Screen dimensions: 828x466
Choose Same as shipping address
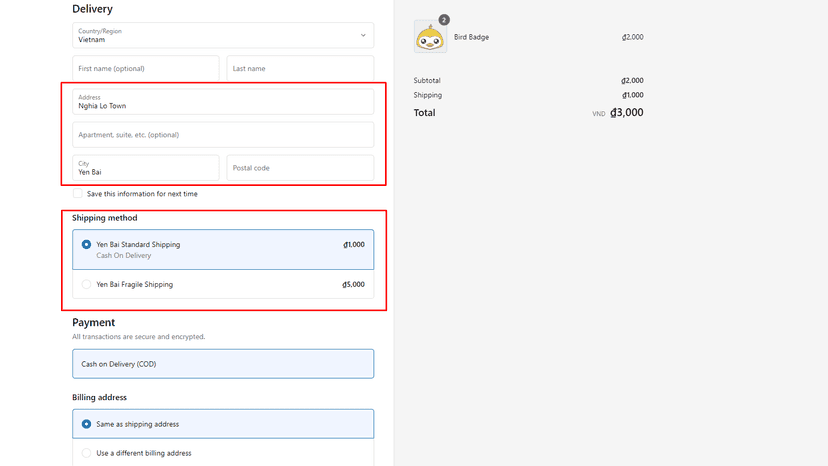[x=86, y=424]
